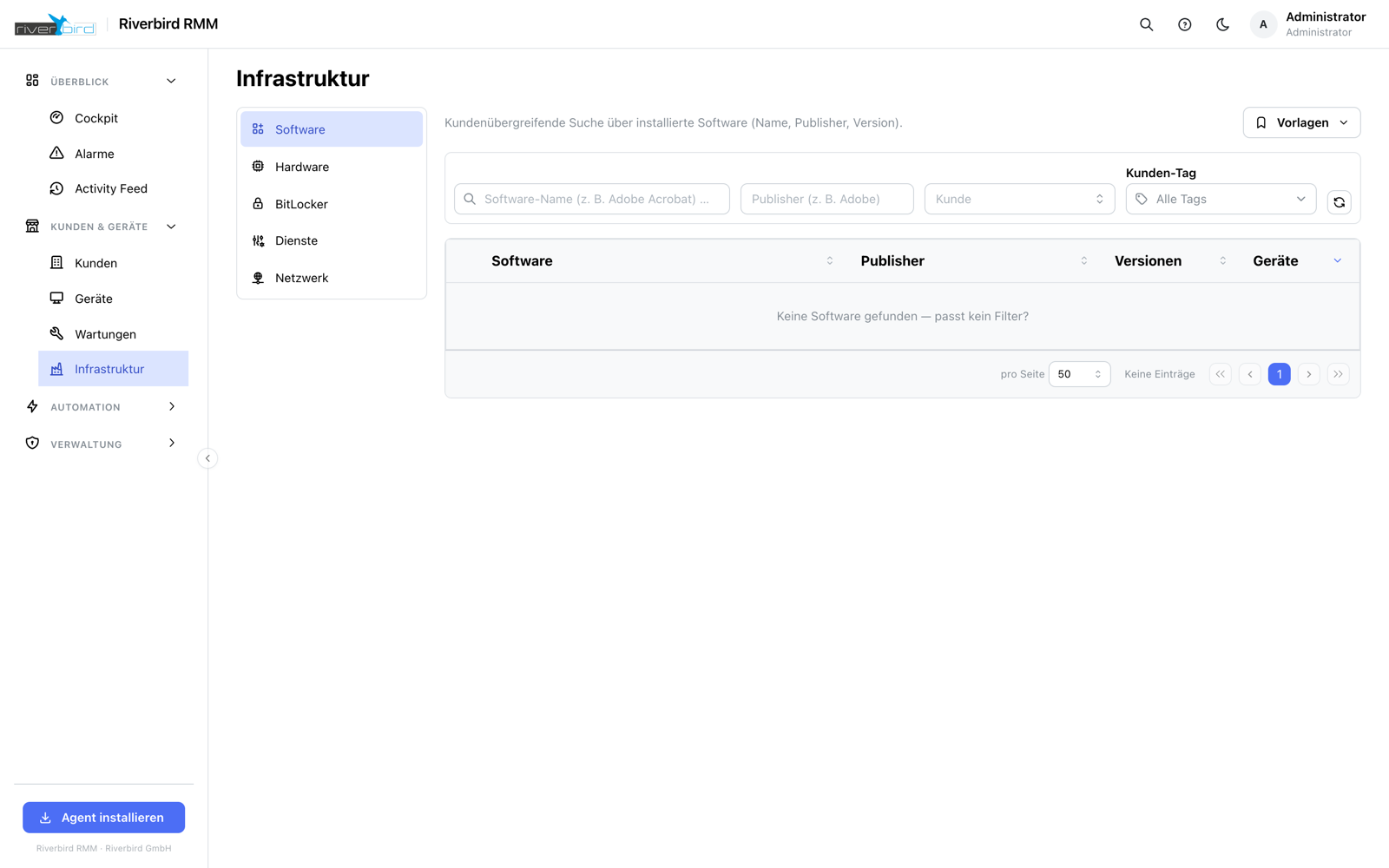Open the Alle Tags dropdown

[x=1221, y=199]
